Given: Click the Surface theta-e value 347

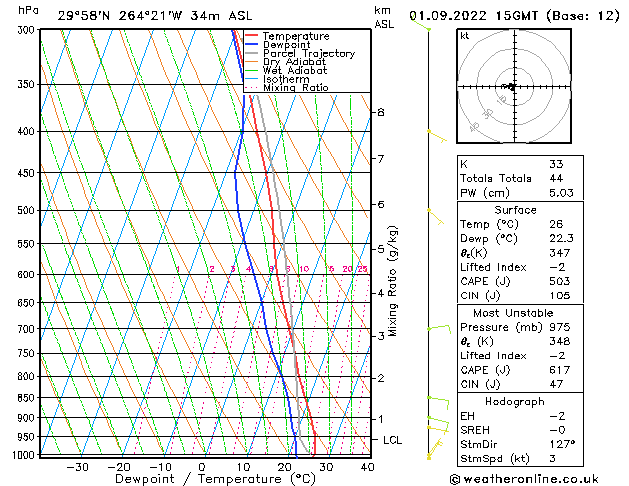Looking at the screenshot, I should [560, 253].
